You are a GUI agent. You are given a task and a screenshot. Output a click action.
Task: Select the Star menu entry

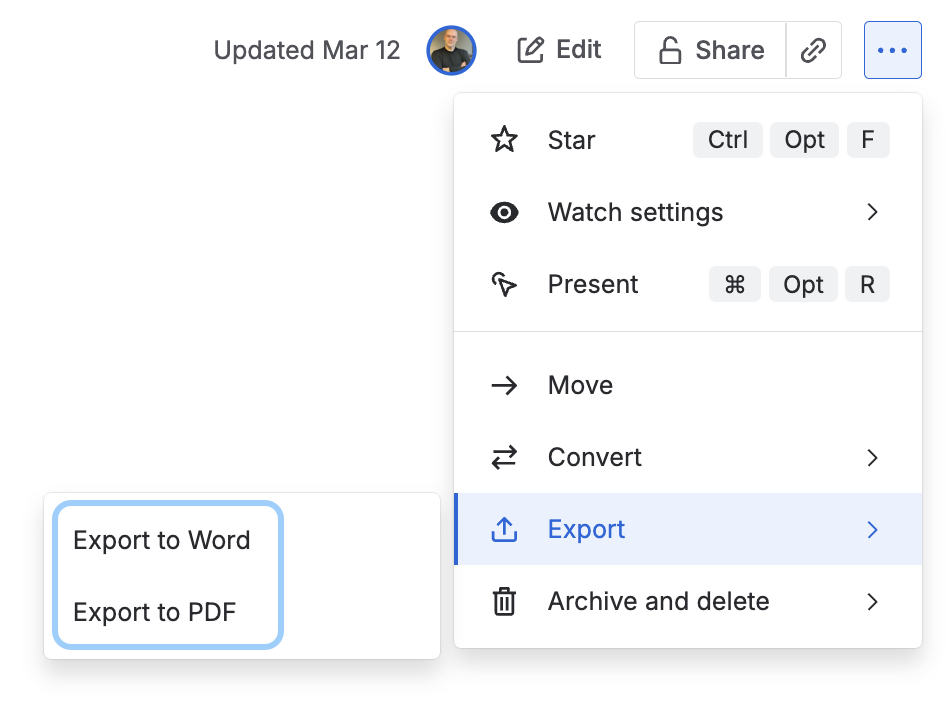pos(571,140)
